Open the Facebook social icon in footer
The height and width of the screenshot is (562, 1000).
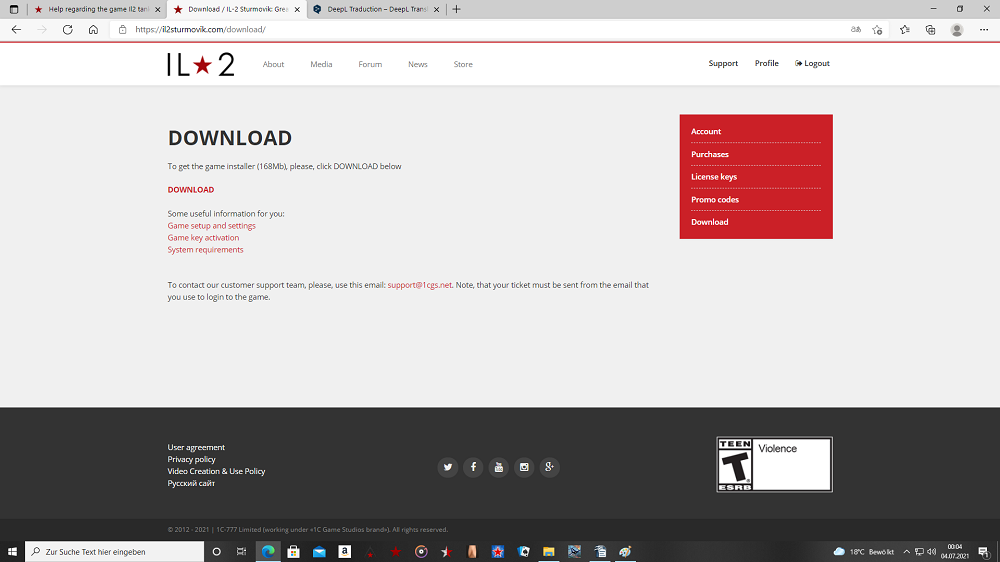tap(473, 467)
